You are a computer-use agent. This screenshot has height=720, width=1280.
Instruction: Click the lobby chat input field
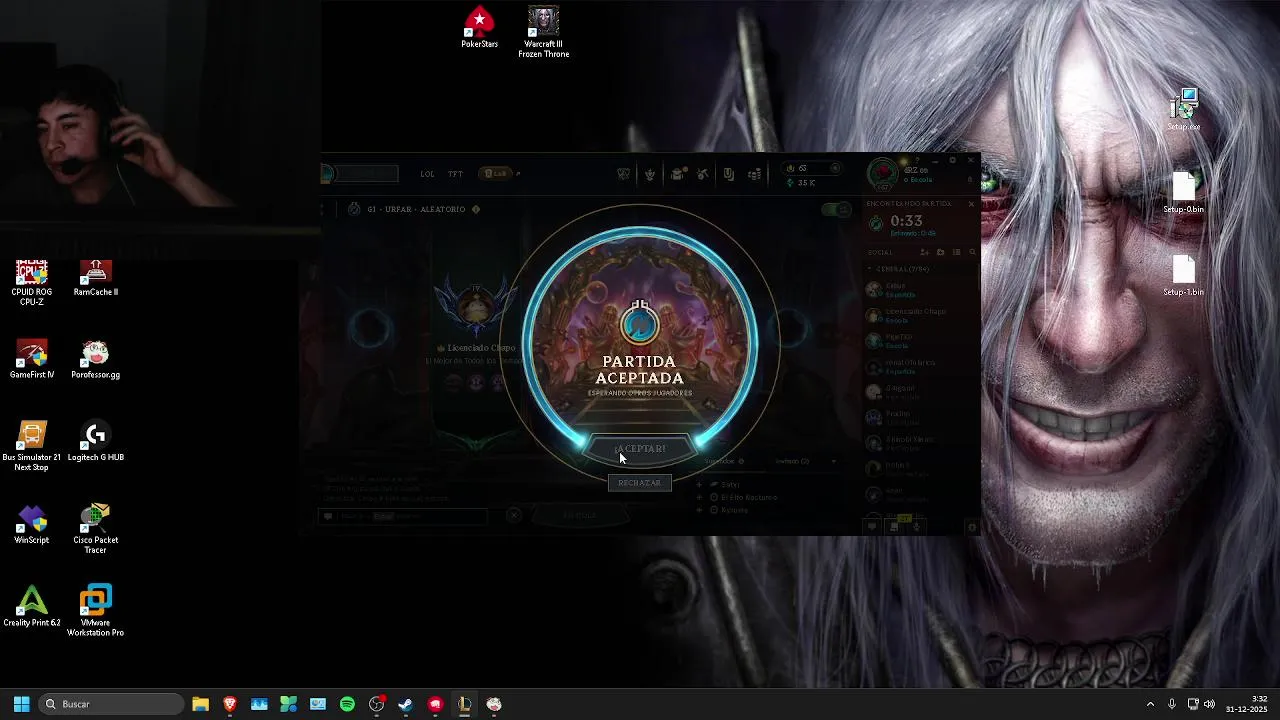pyautogui.click(x=405, y=516)
